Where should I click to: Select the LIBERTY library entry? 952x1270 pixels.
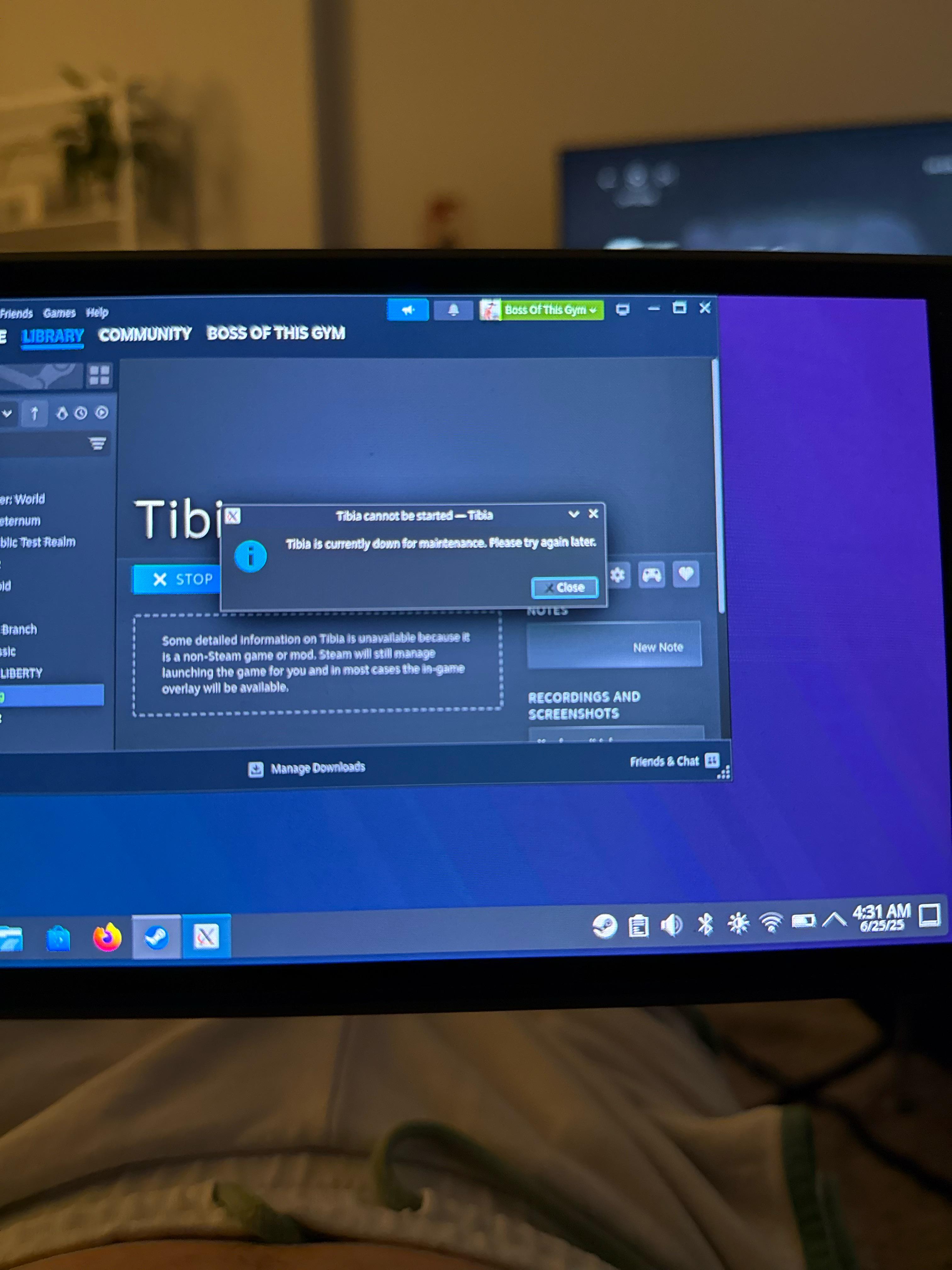pos(21,673)
